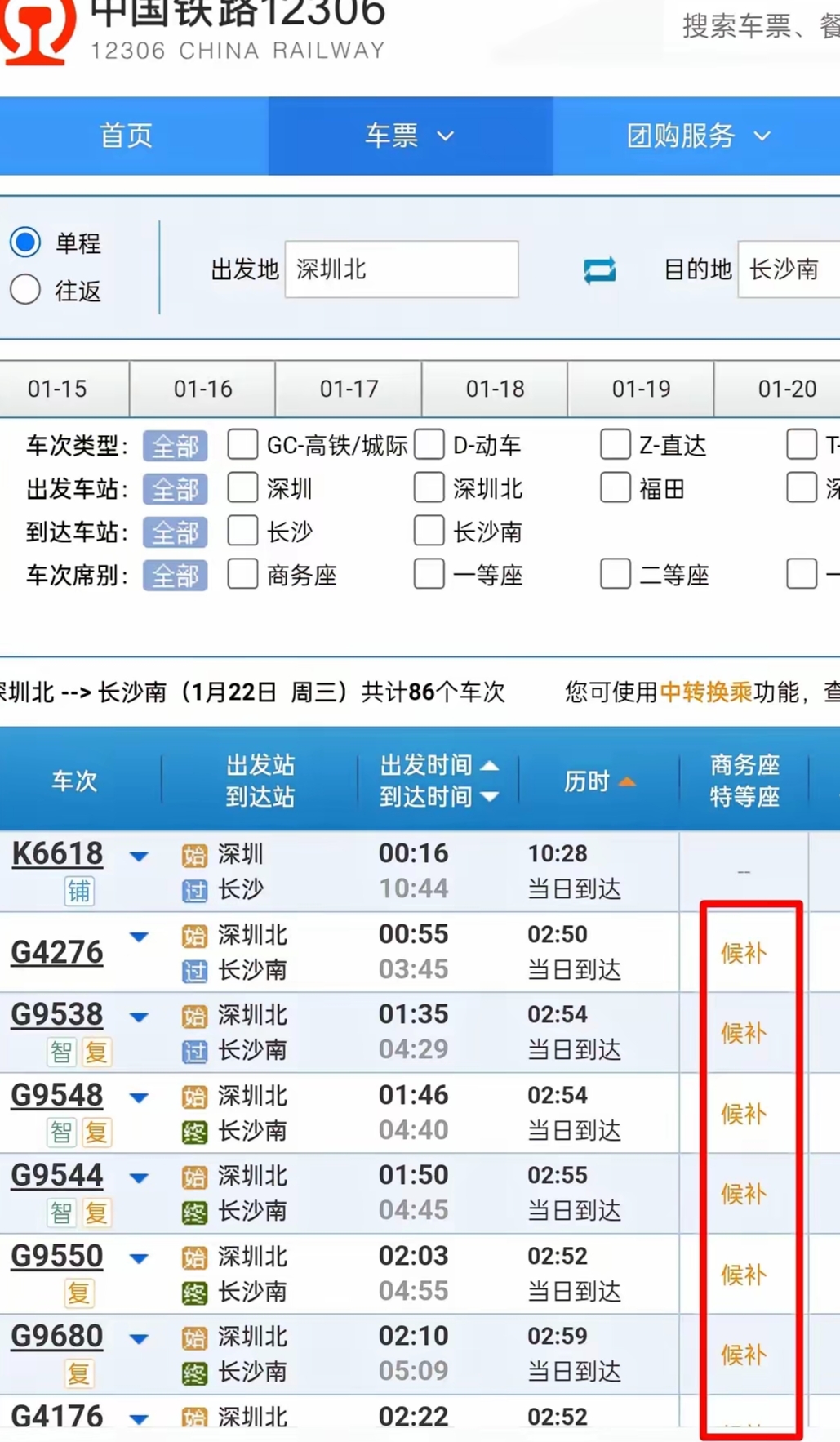Select the 单程 one-way radio button
Image resolution: width=840 pixels, height=1442 pixels.
tap(25, 242)
